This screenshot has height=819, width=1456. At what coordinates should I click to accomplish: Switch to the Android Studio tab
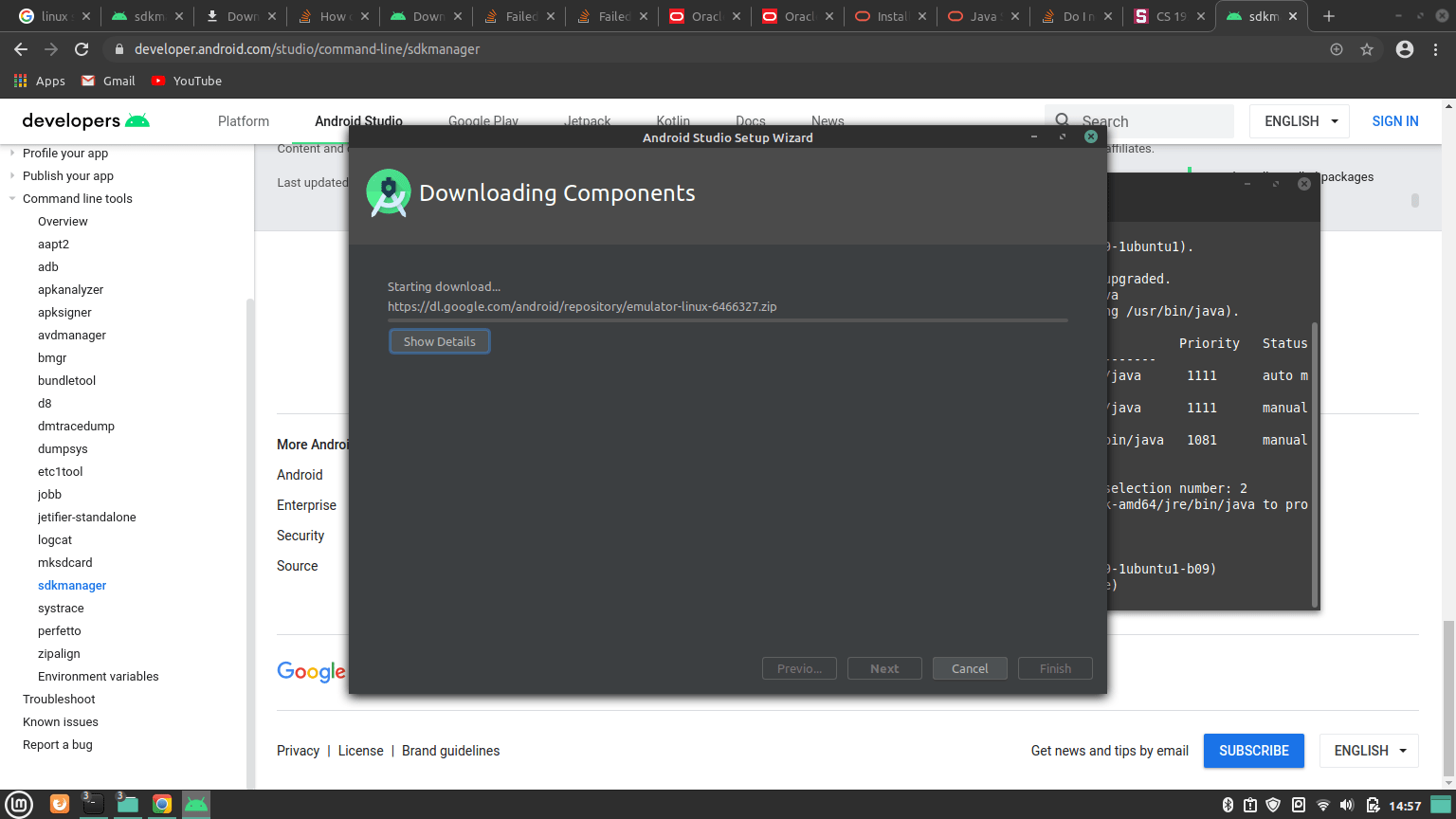tap(358, 121)
